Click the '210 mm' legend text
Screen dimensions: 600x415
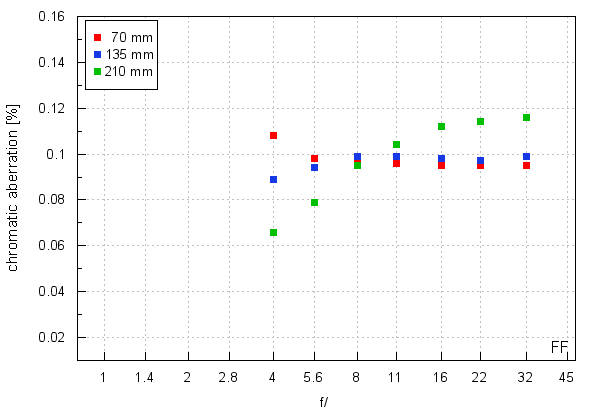[x=132, y=71]
